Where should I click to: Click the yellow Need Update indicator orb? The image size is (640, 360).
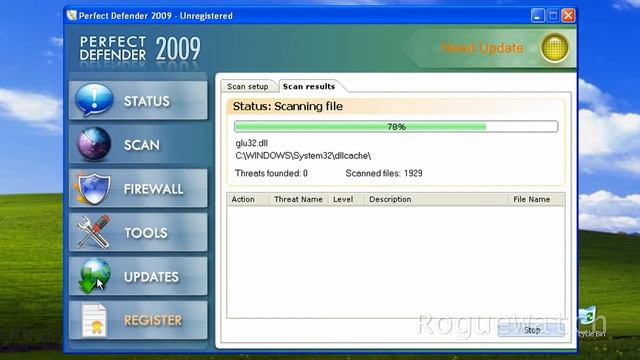555,48
